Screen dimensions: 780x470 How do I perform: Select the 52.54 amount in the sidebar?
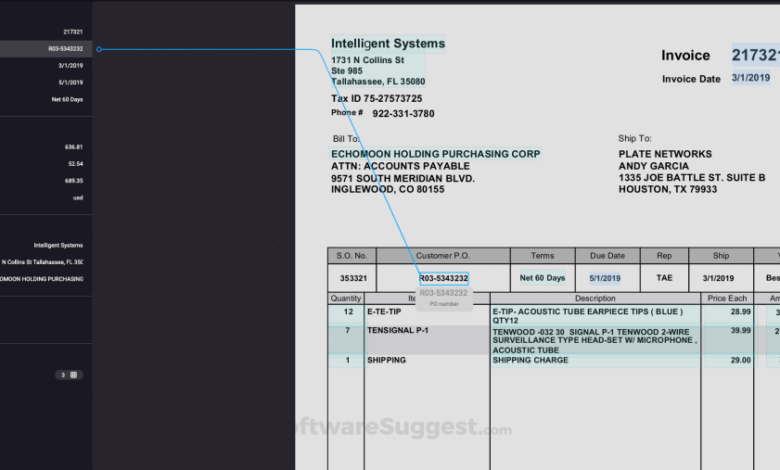76,164
